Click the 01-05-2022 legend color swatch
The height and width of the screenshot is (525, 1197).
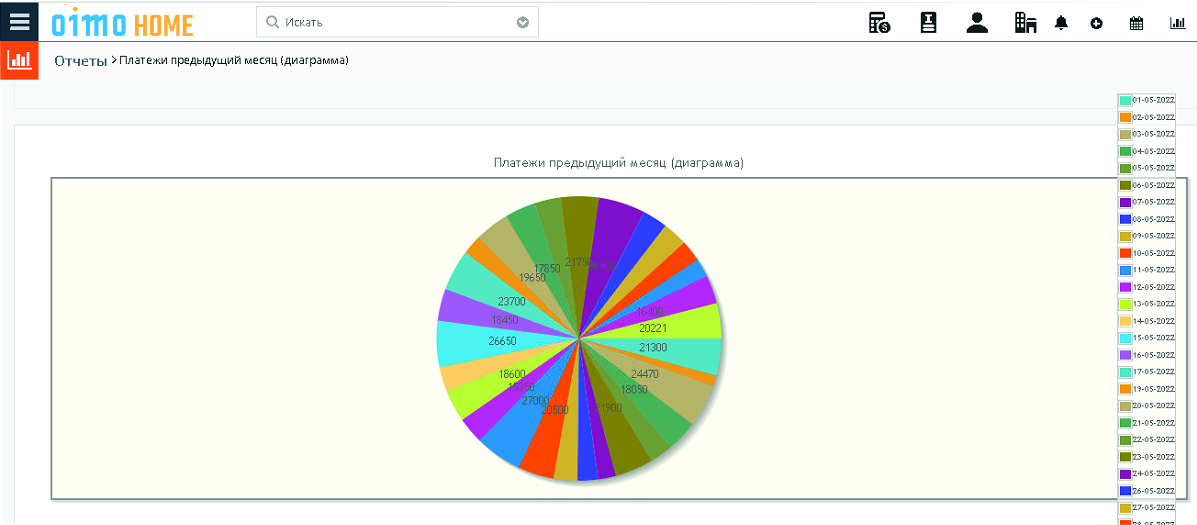(1125, 100)
